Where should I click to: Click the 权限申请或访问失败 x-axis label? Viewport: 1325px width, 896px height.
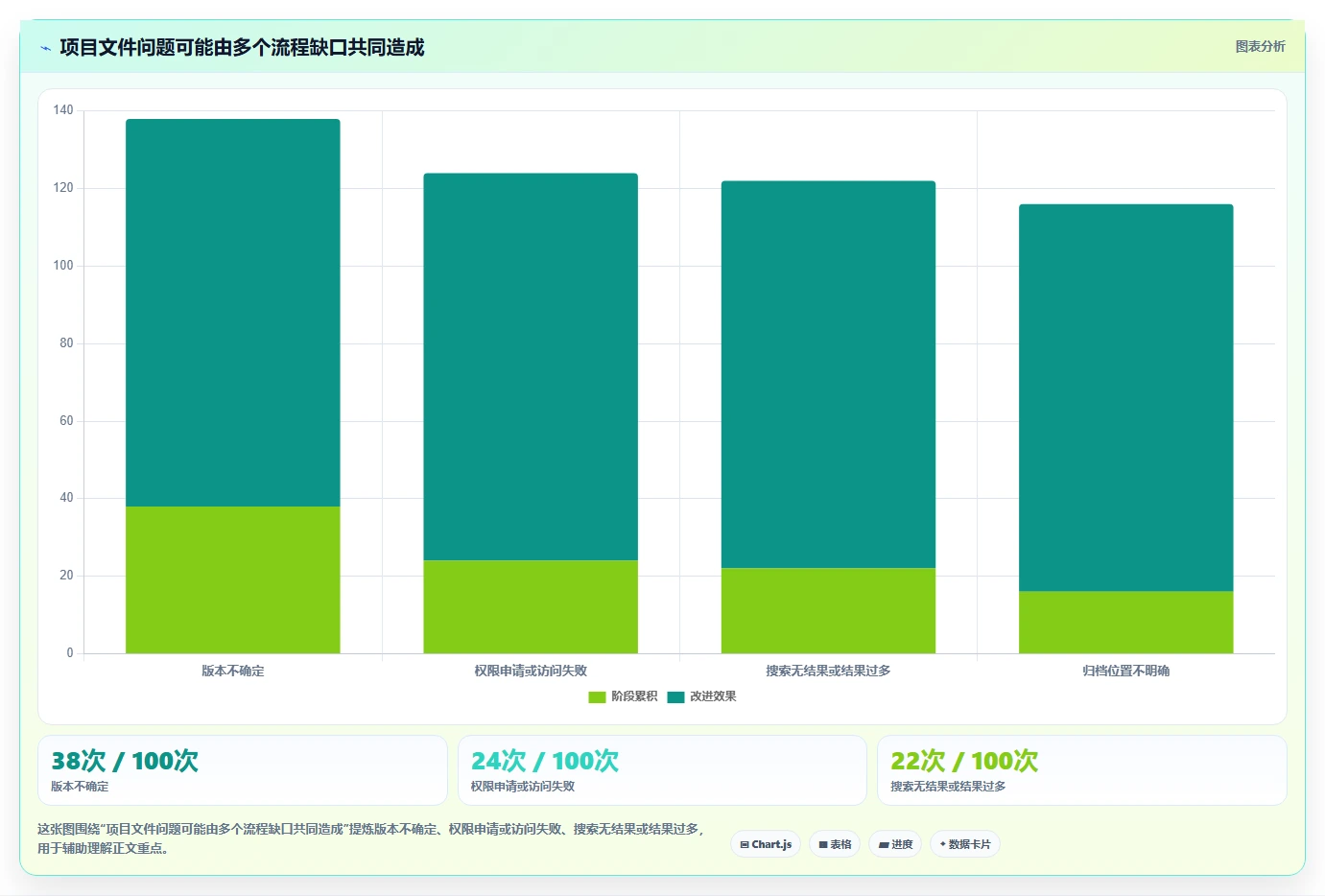click(x=531, y=671)
